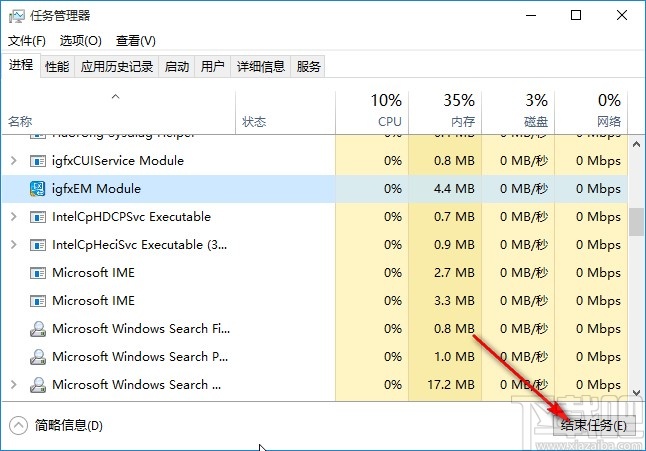
Task: Click 0 MB/秒 cell of igfxCUIService Module
Action: pos(518,161)
